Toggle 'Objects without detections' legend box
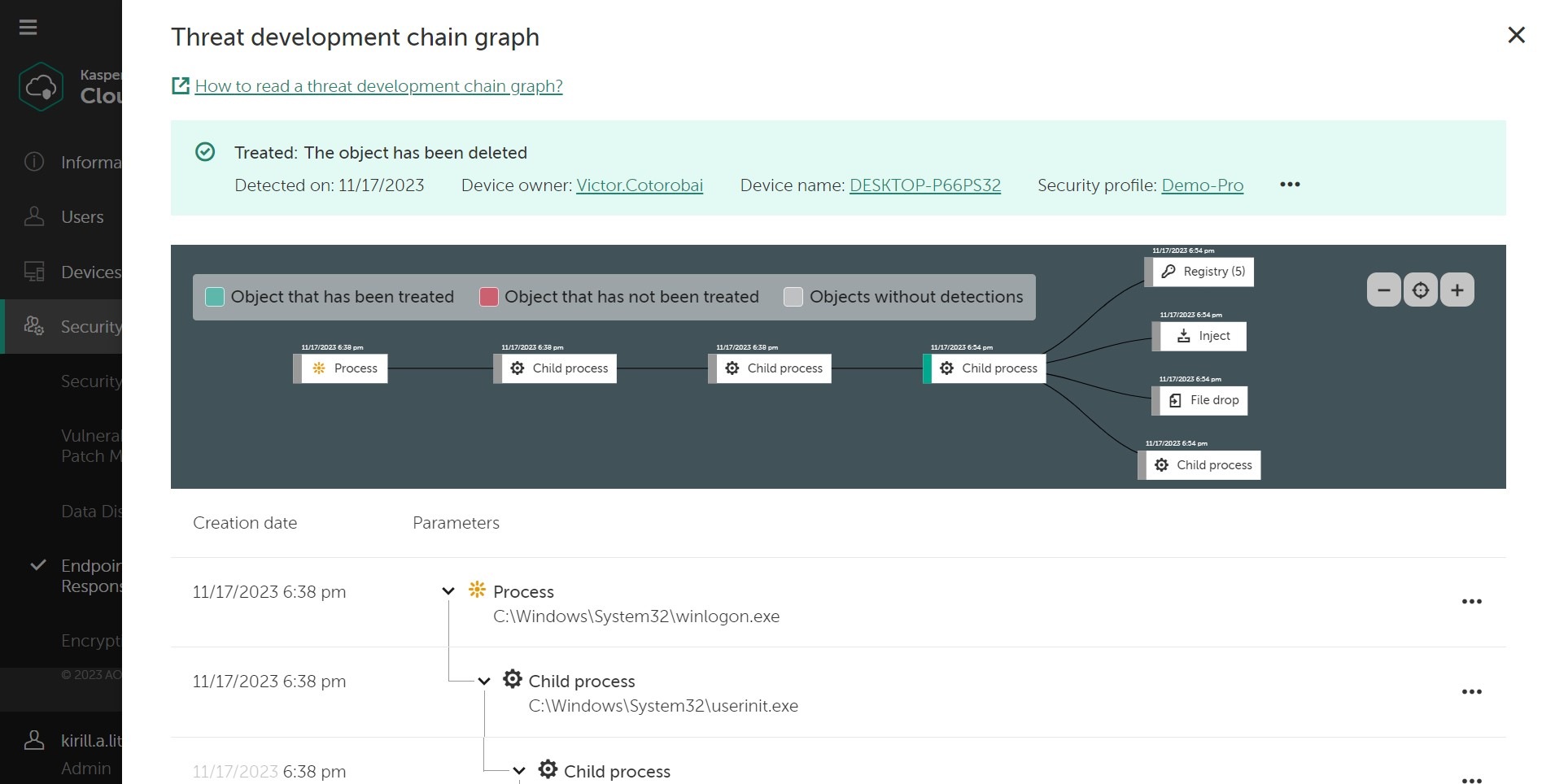 click(793, 297)
